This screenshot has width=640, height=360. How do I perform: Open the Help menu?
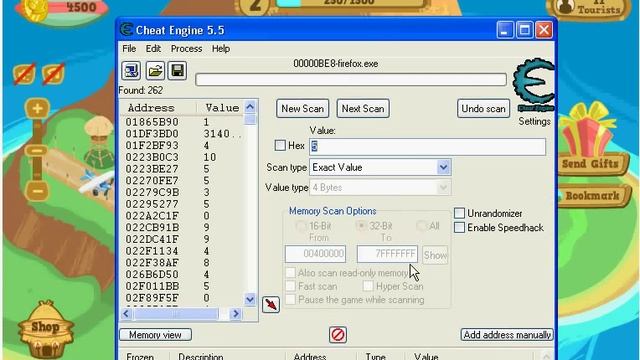click(221, 49)
